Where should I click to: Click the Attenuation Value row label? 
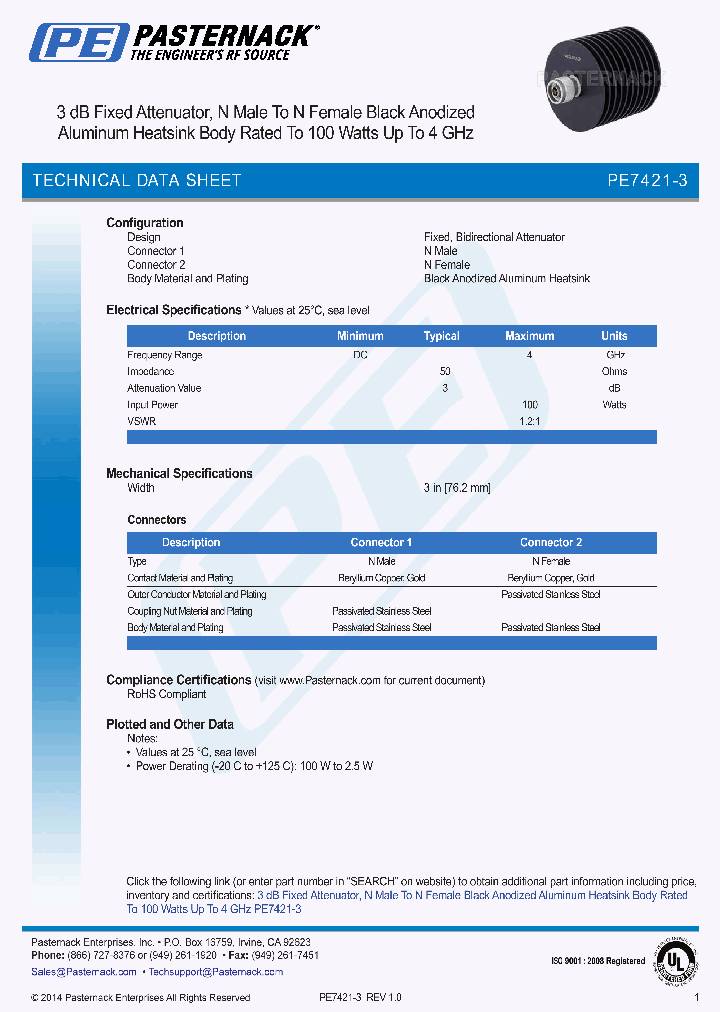164,388
